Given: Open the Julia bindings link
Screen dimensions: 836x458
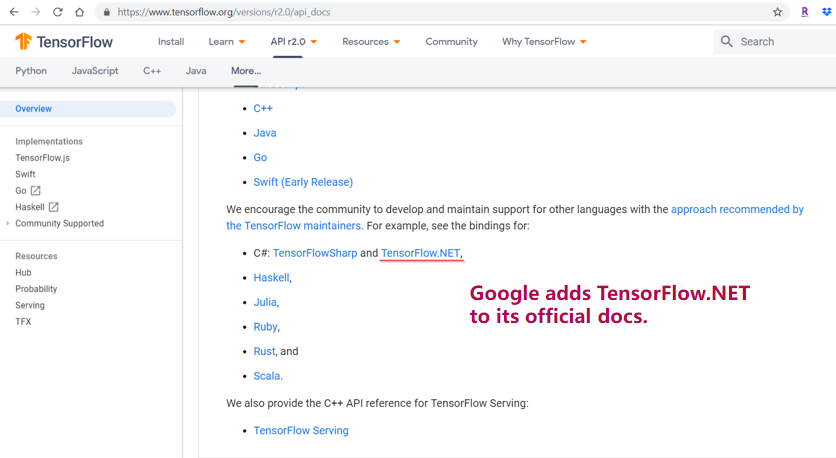Looking at the screenshot, I should click(264, 302).
